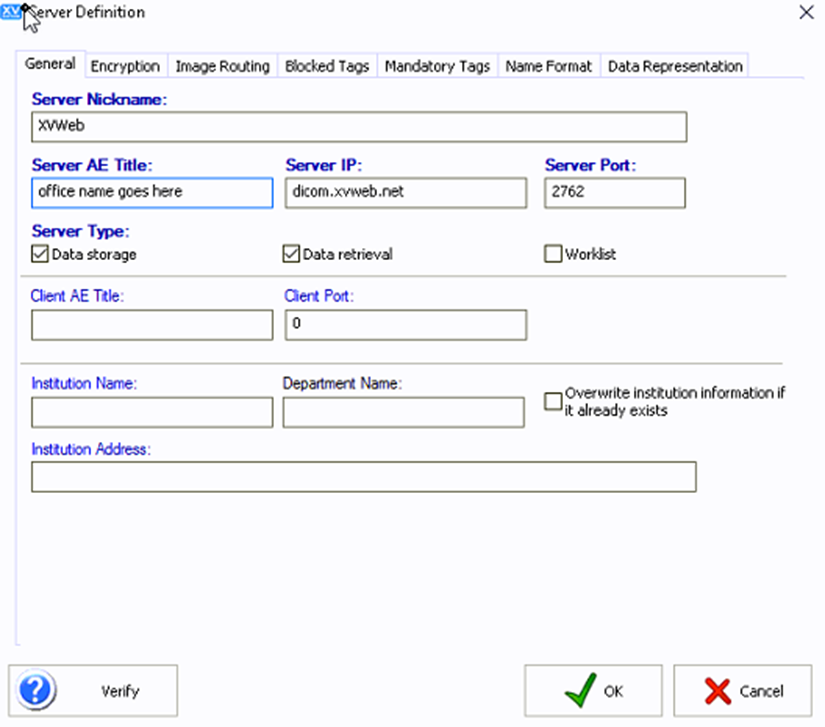Select the Blocked Tags tab
Image resolution: width=825 pixels, height=727 pixels.
pyautogui.click(x=327, y=66)
